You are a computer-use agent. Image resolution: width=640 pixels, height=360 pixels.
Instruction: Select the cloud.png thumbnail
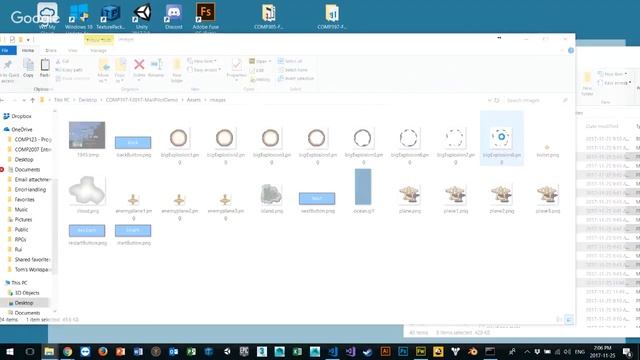pyautogui.click(x=87, y=195)
